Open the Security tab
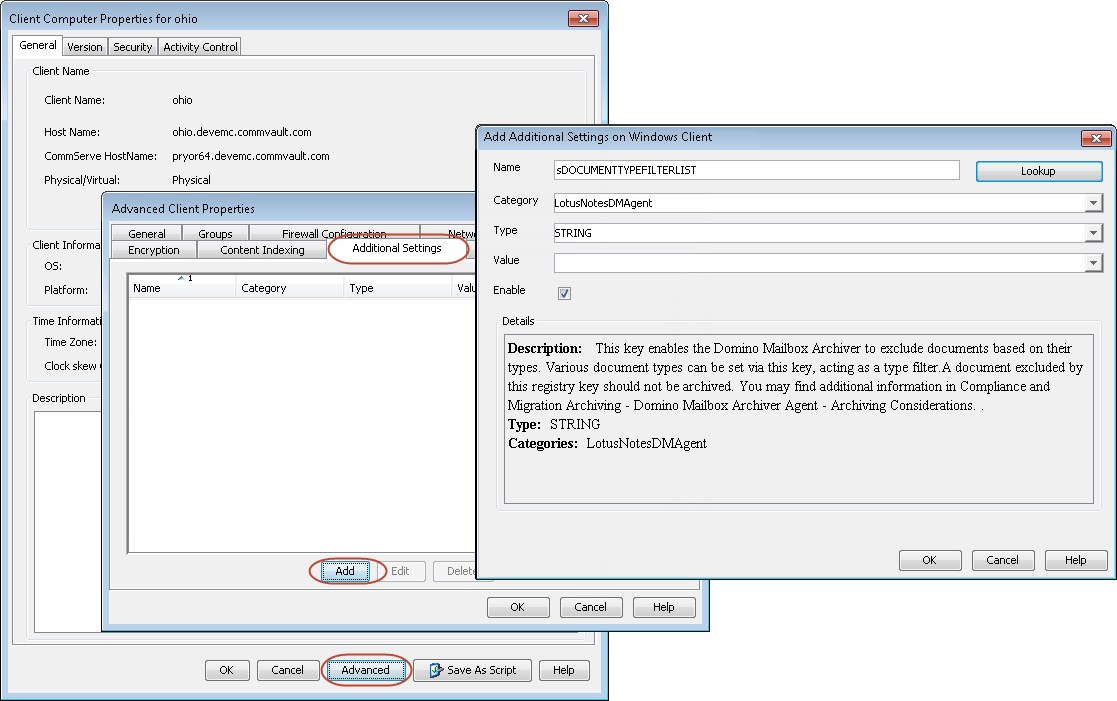Viewport: 1117px width, 701px height. (132, 47)
